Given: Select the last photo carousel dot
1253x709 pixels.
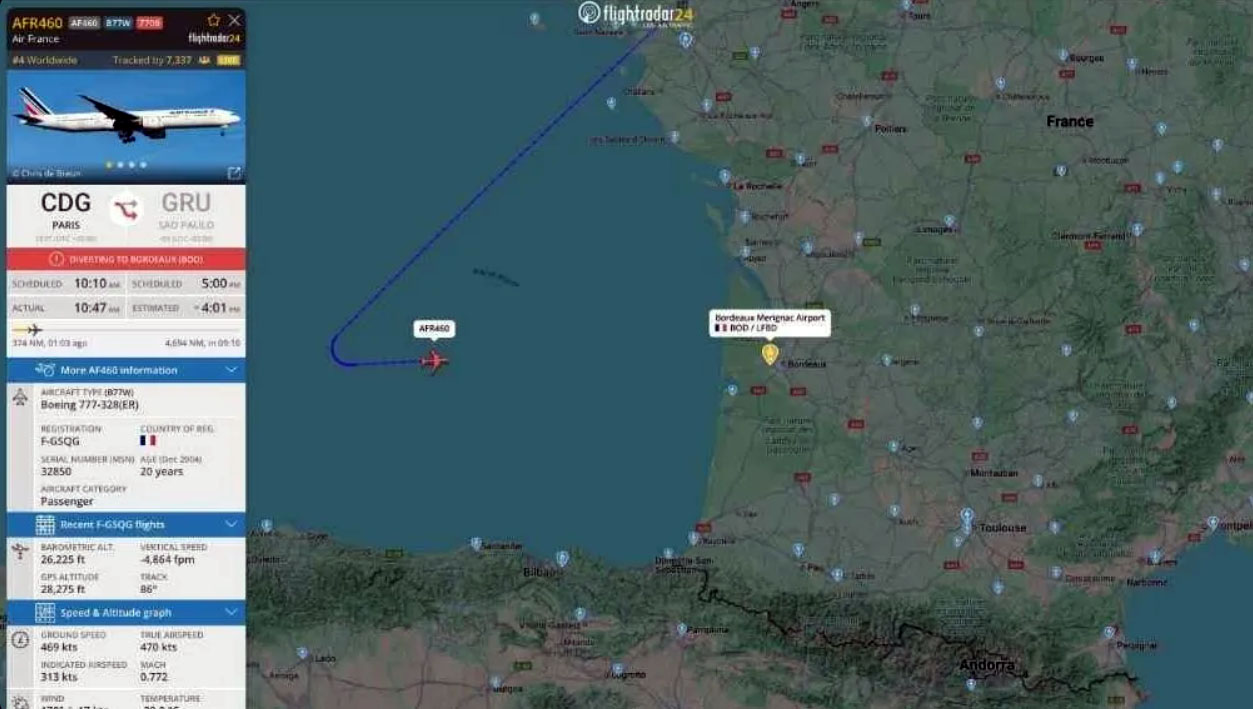Looking at the screenshot, I should [x=143, y=165].
